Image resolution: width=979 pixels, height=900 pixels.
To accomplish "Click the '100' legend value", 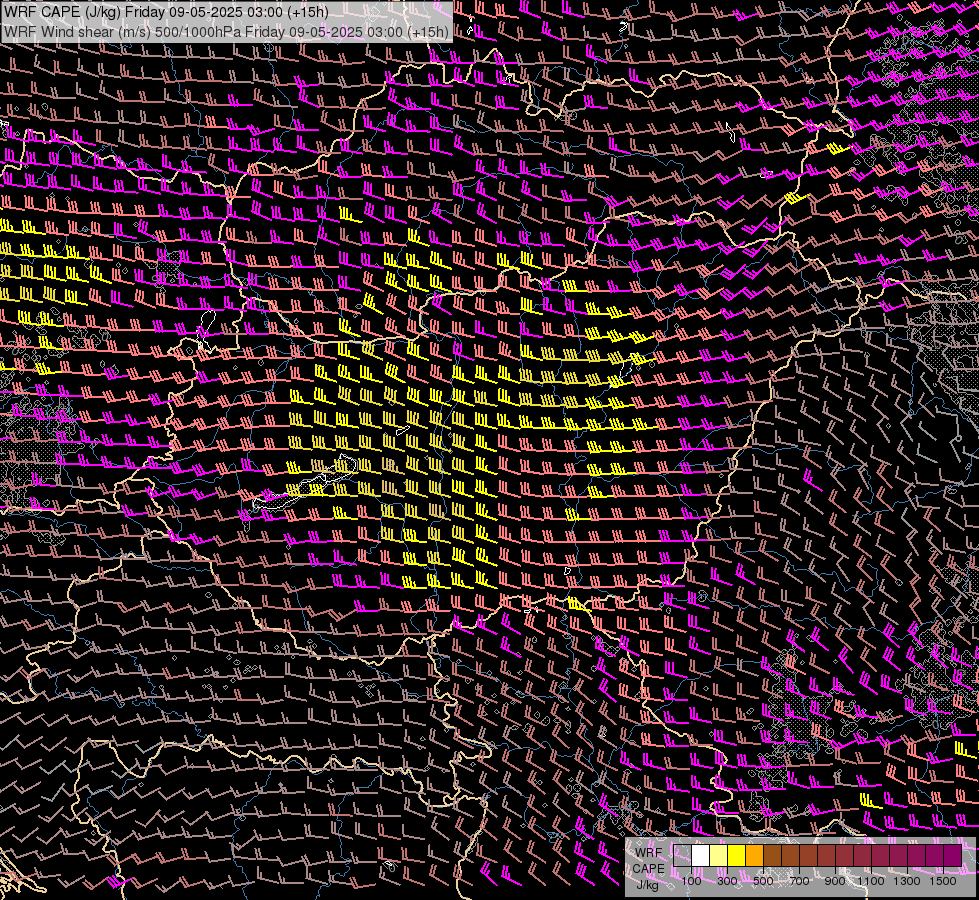I will point(691,881).
